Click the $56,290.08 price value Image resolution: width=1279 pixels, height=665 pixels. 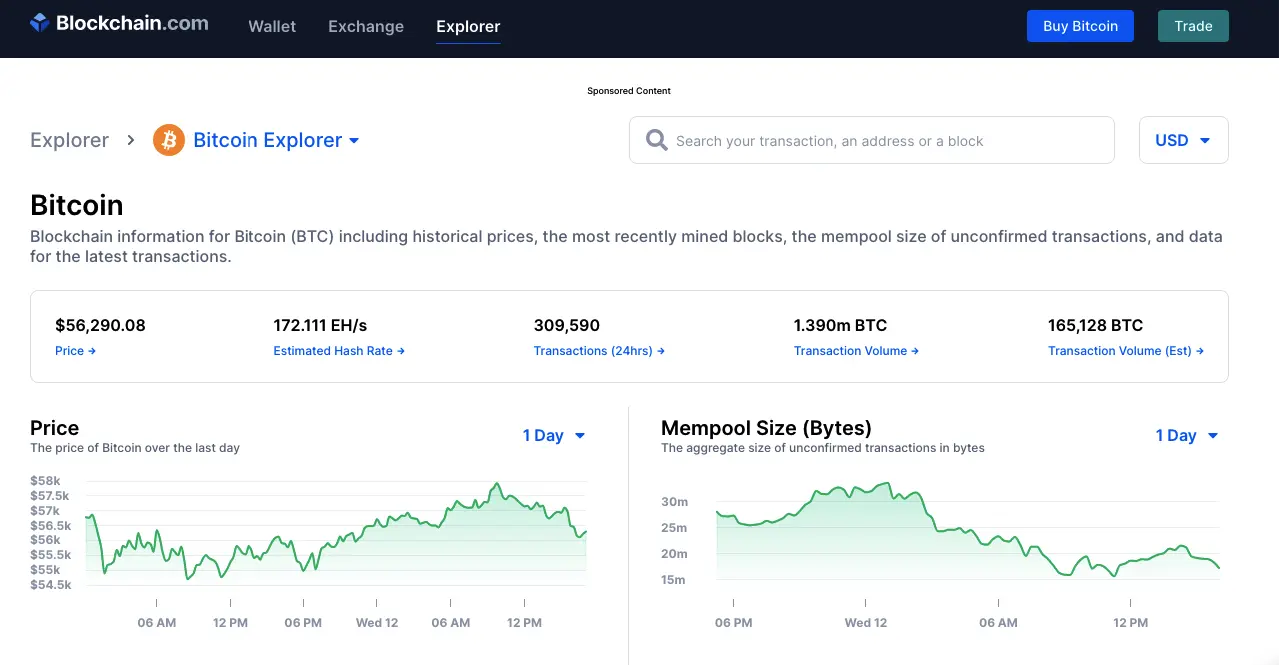pos(100,325)
